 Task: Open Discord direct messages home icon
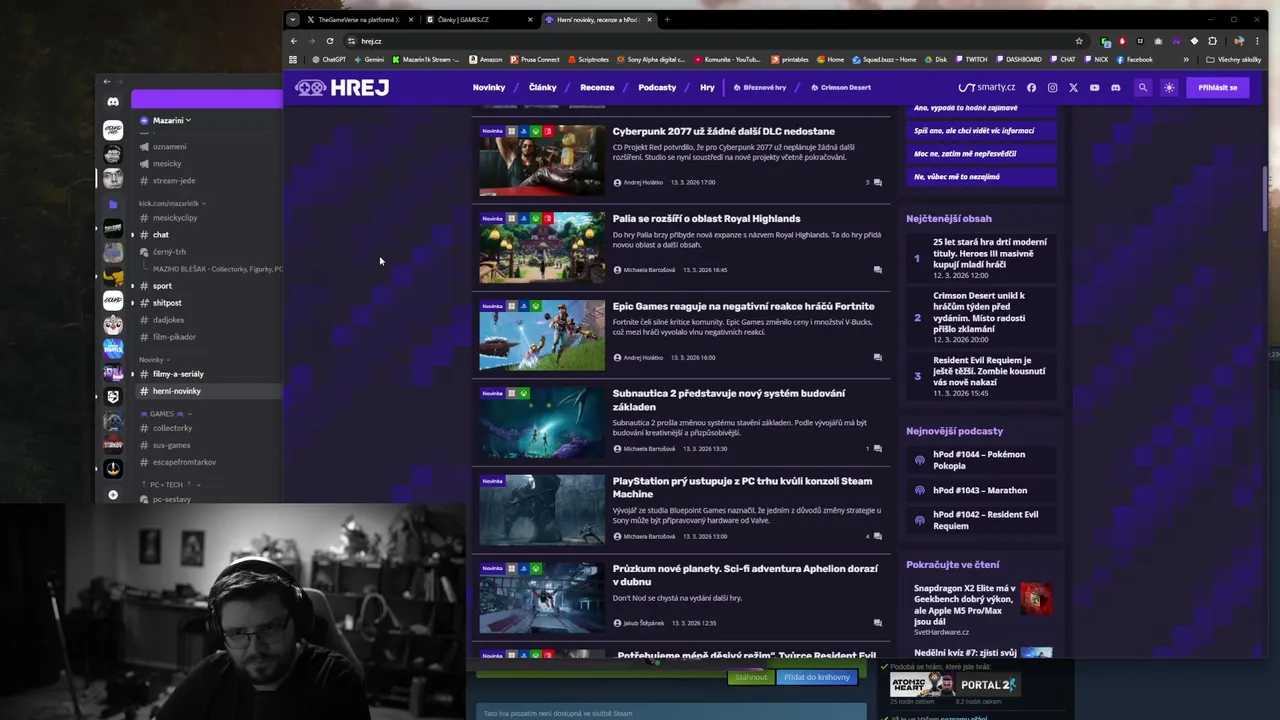[x=113, y=101]
